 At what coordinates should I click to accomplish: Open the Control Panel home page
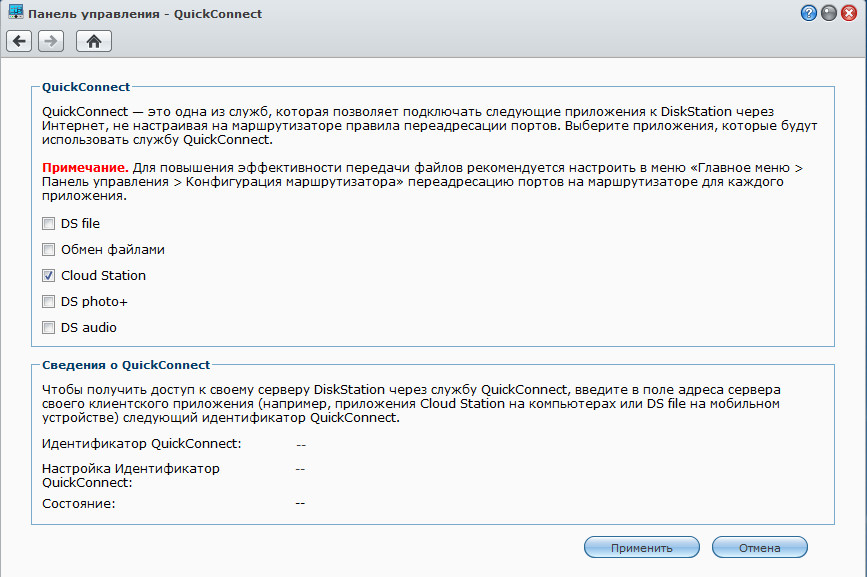pos(94,41)
